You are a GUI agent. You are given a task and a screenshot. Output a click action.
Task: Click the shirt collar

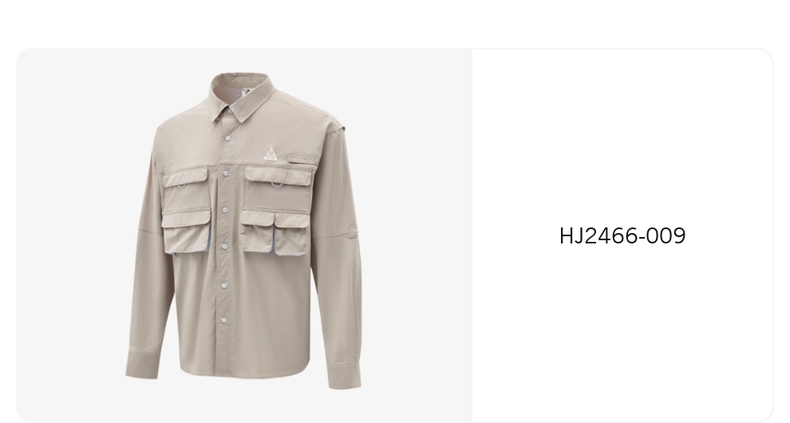pyautogui.click(x=242, y=96)
